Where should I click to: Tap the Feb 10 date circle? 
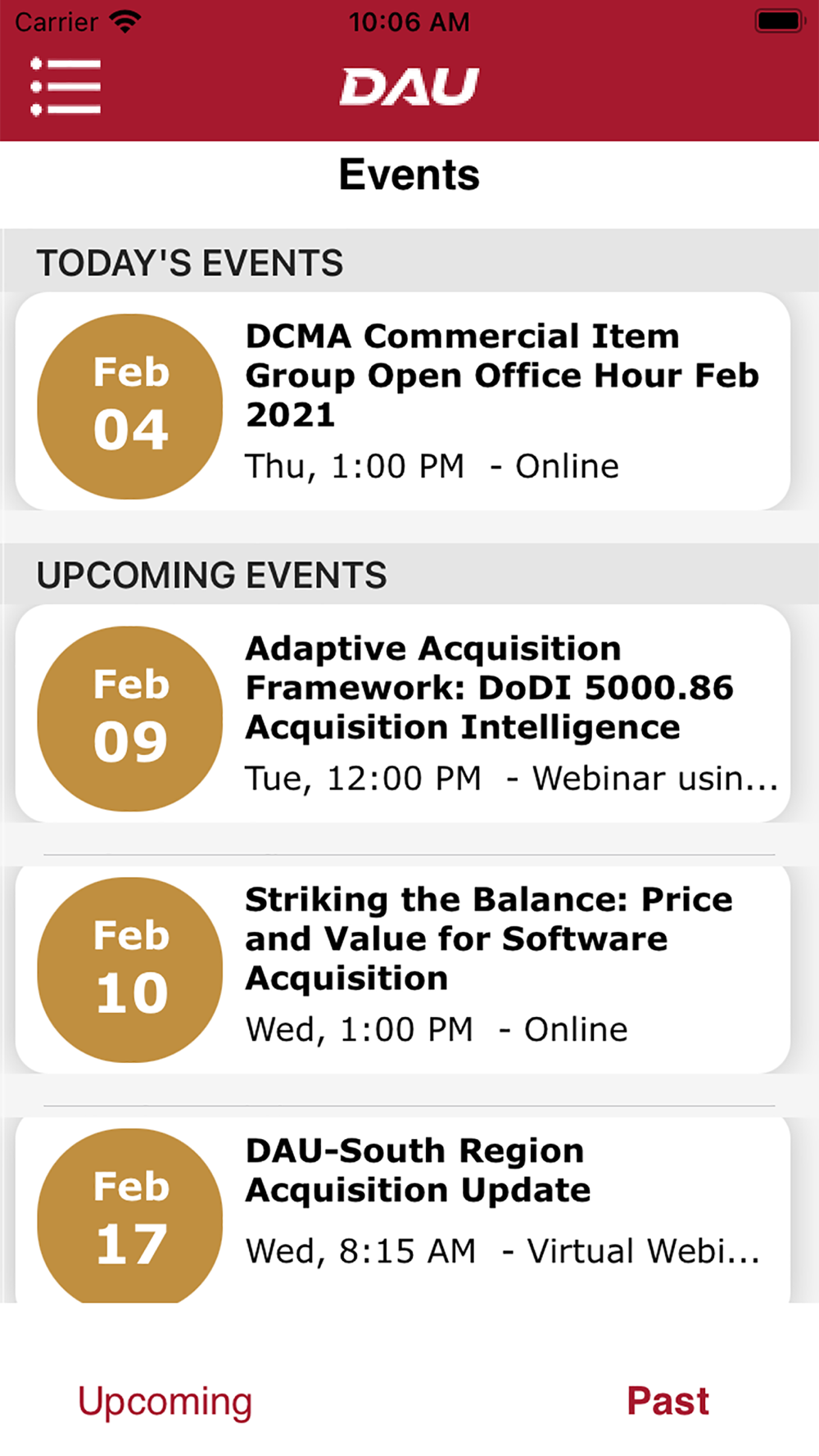tap(130, 970)
